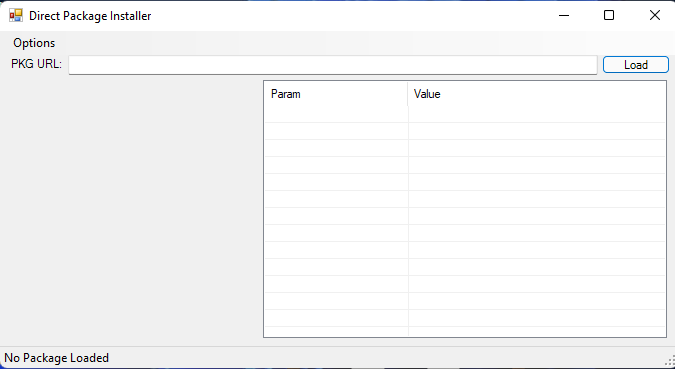Select the Value column header
Screen dimensions: 675x369
click(536, 94)
